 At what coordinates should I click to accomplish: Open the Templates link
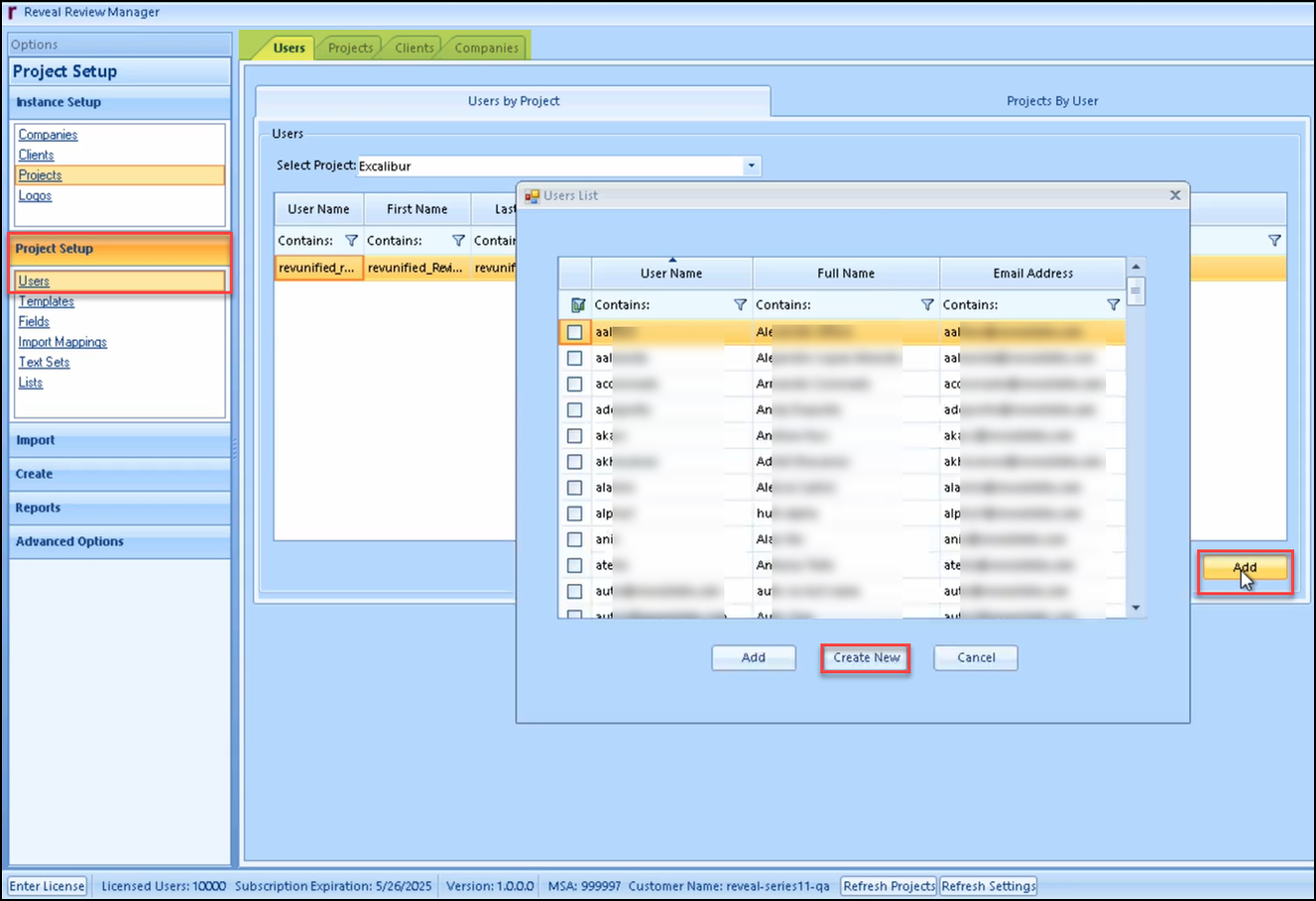click(46, 301)
